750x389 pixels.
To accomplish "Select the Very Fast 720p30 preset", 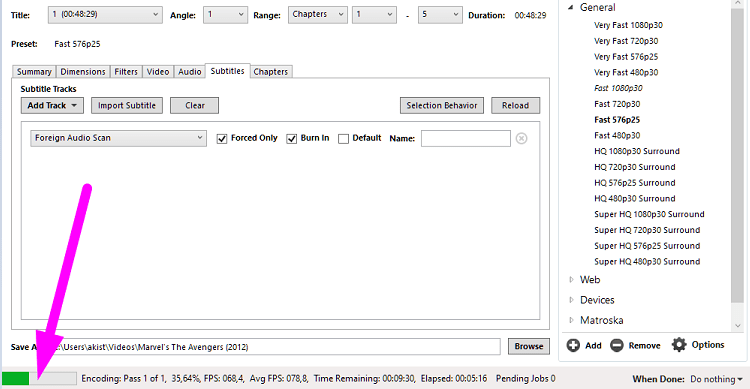I will (x=626, y=41).
